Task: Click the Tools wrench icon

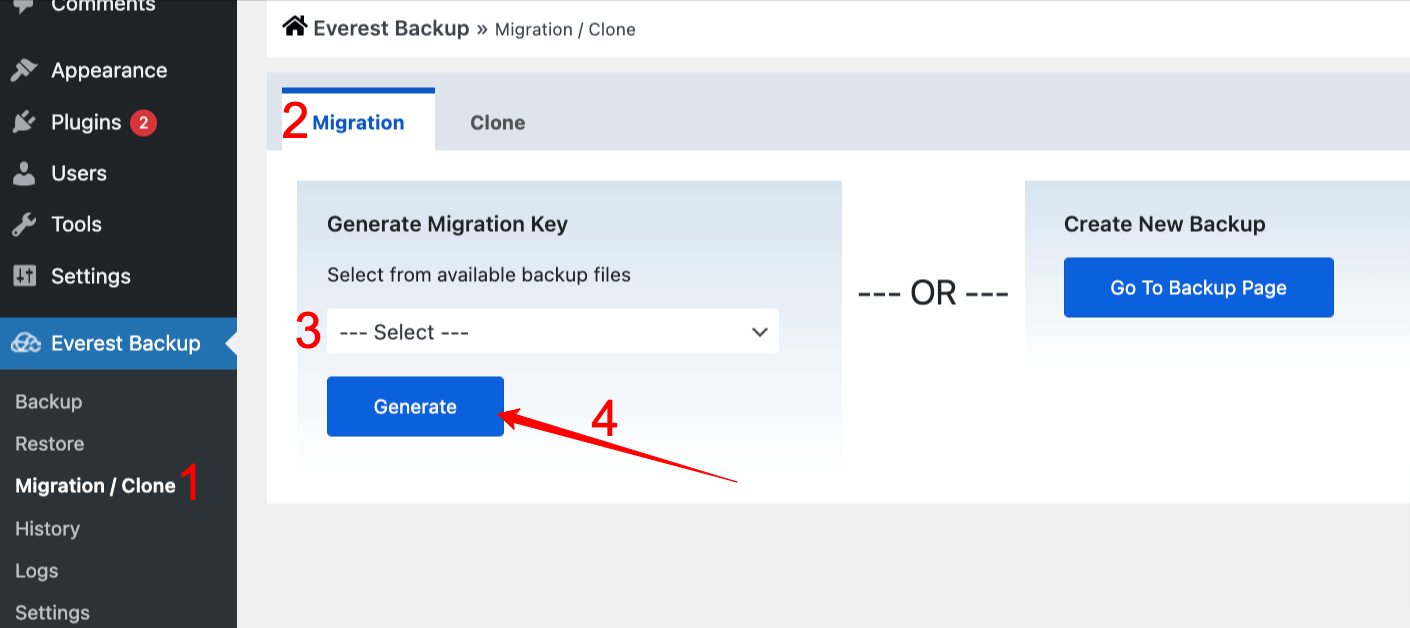Action: (x=24, y=224)
